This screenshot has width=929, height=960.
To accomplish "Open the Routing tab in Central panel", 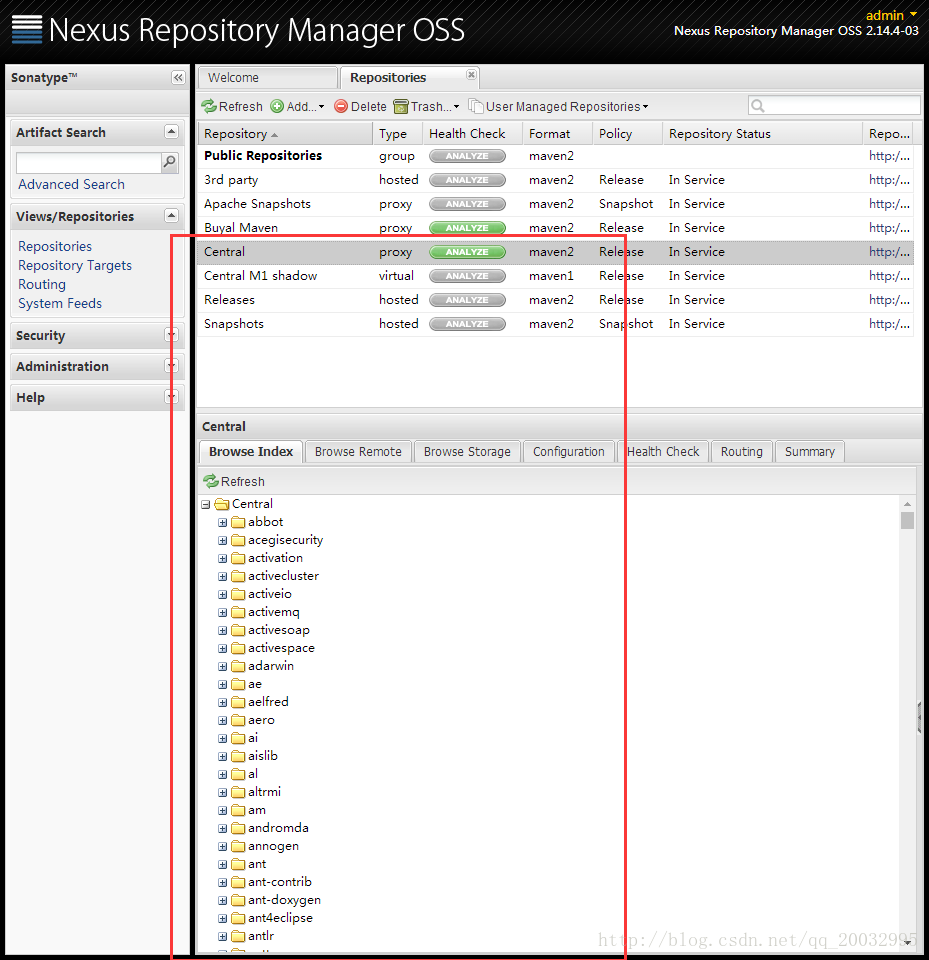I will coord(742,452).
